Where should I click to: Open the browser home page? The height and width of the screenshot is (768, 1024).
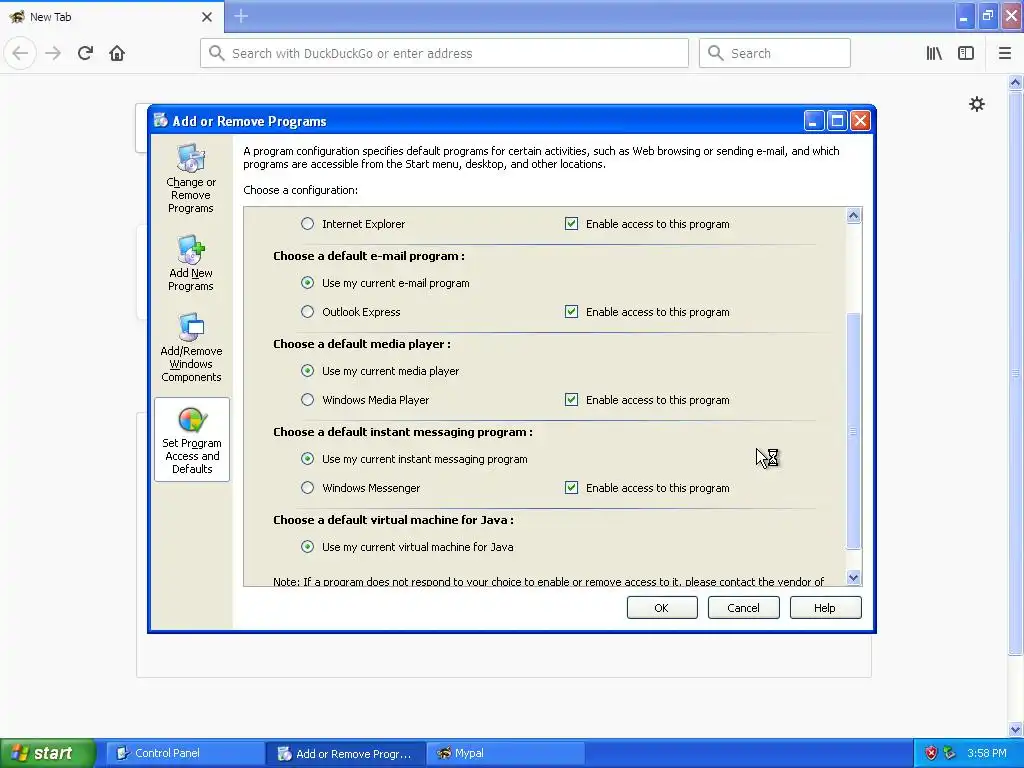pos(117,53)
